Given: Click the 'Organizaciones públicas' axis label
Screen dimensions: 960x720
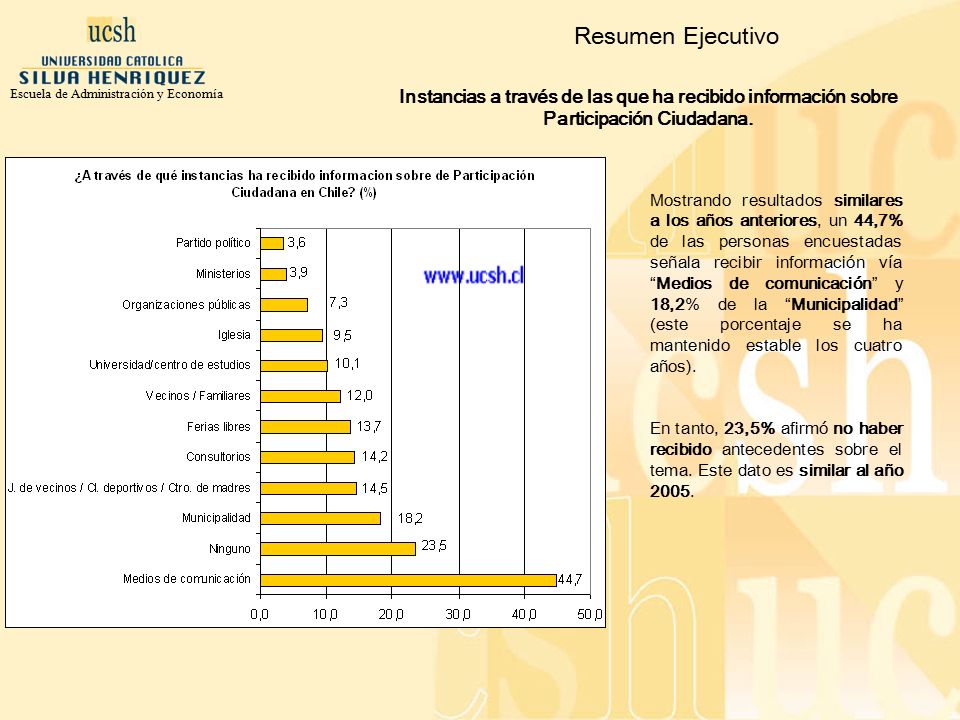Looking at the screenshot, I should pyautogui.click(x=186, y=305).
